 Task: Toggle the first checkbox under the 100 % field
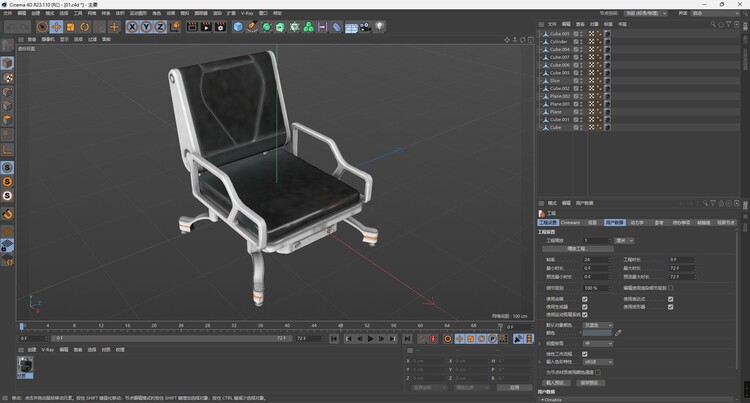pyautogui.click(x=585, y=299)
